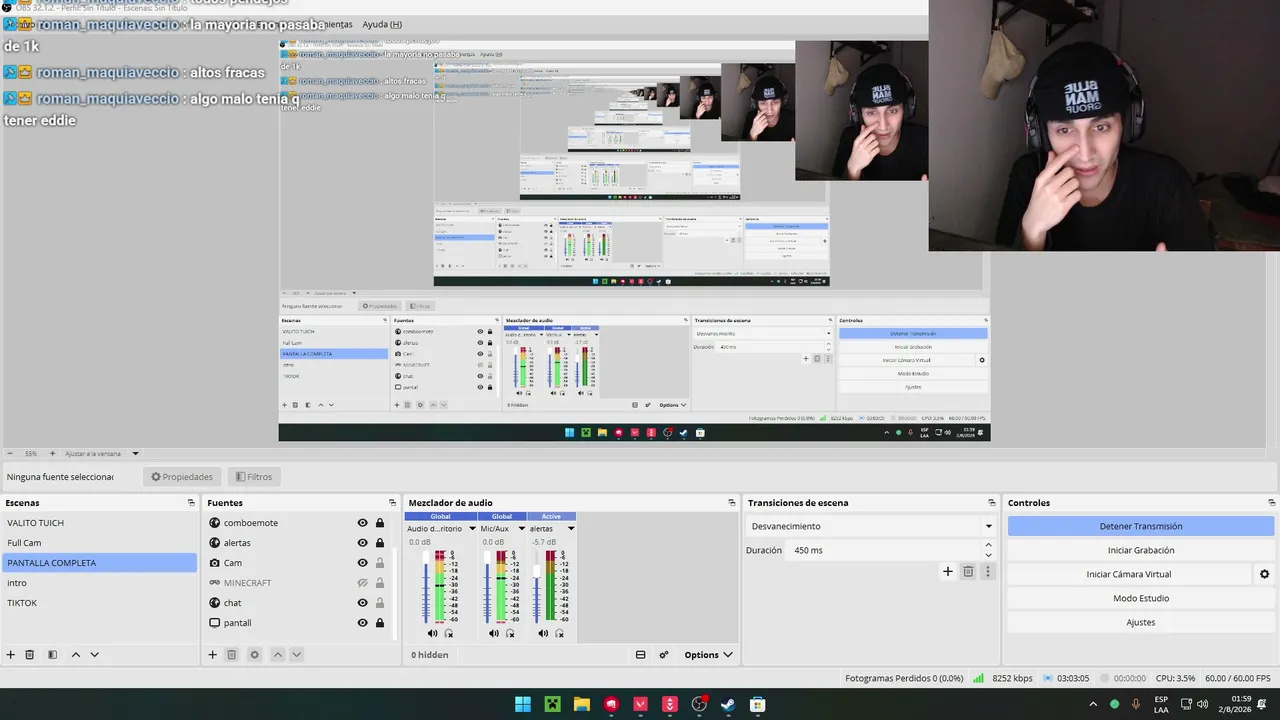
Task: Enable Modo Estudio
Action: 1141,598
